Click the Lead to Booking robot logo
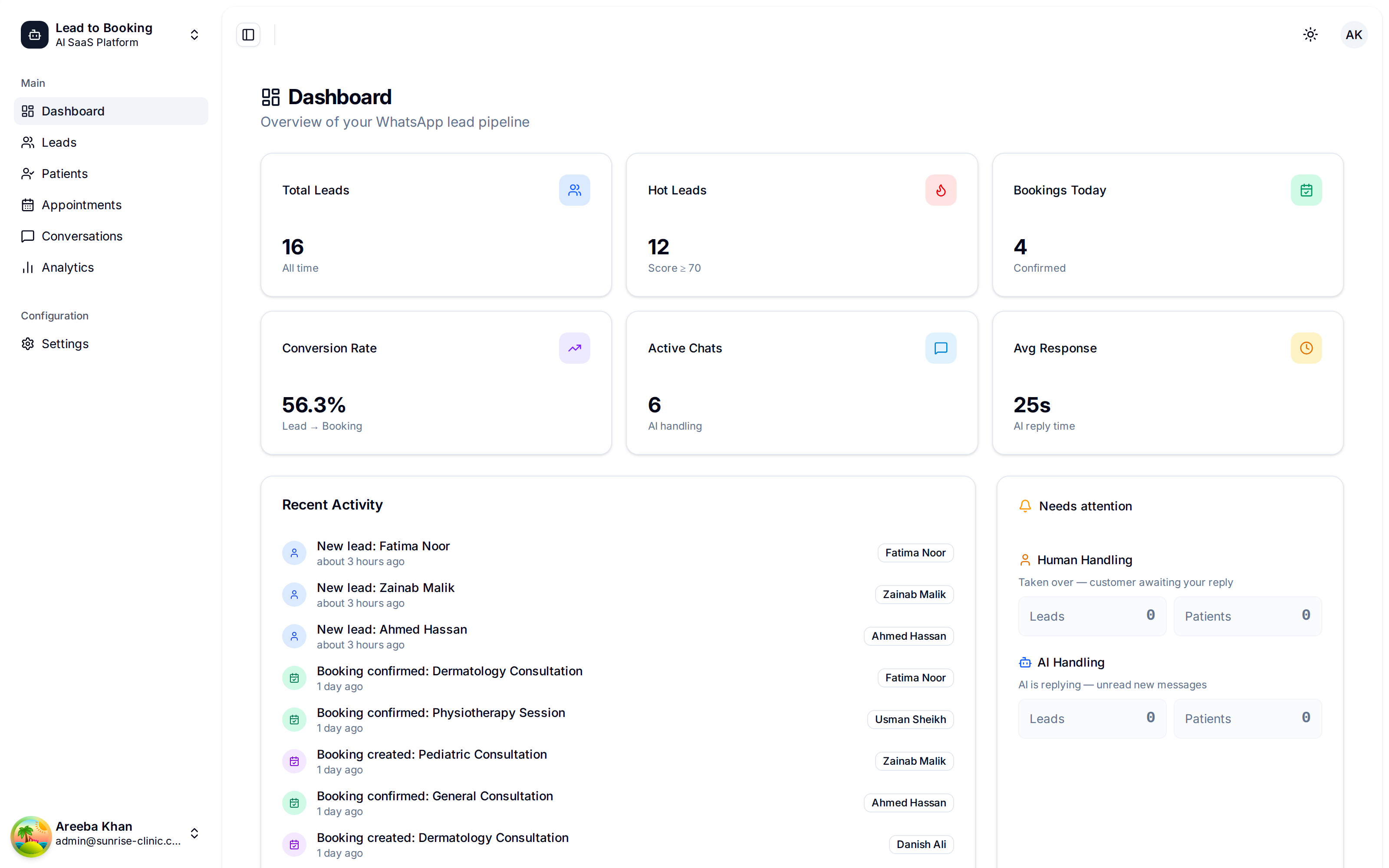The height and width of the screenshot is (868, 1389). (x=34, y=35)
